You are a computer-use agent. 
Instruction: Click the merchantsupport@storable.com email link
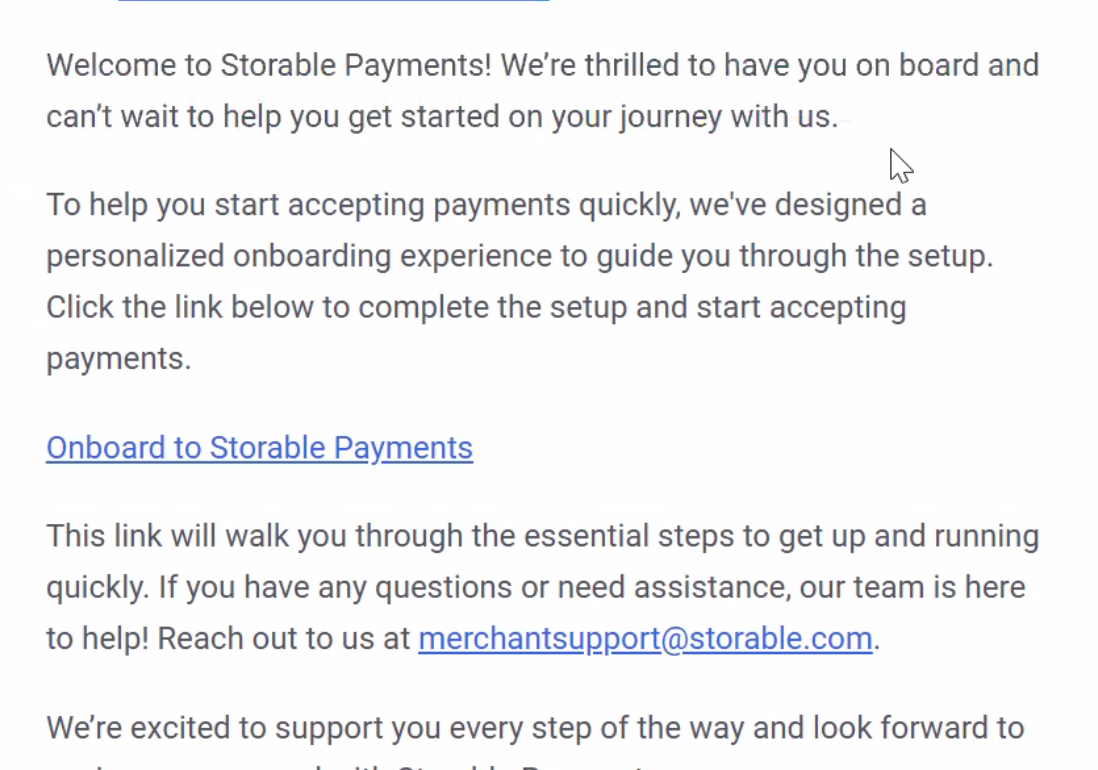pos(645,639)
